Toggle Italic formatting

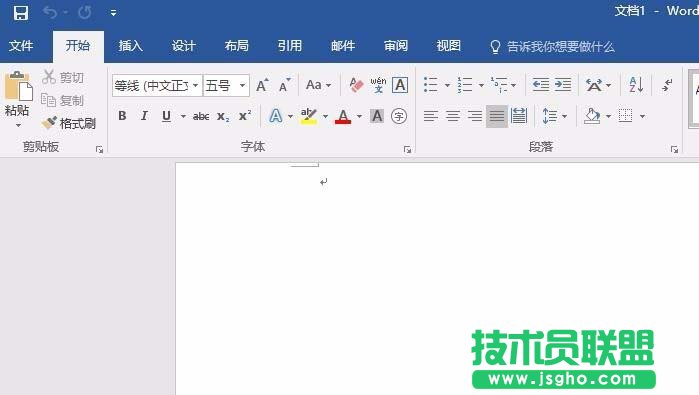[x=144, y=116]
